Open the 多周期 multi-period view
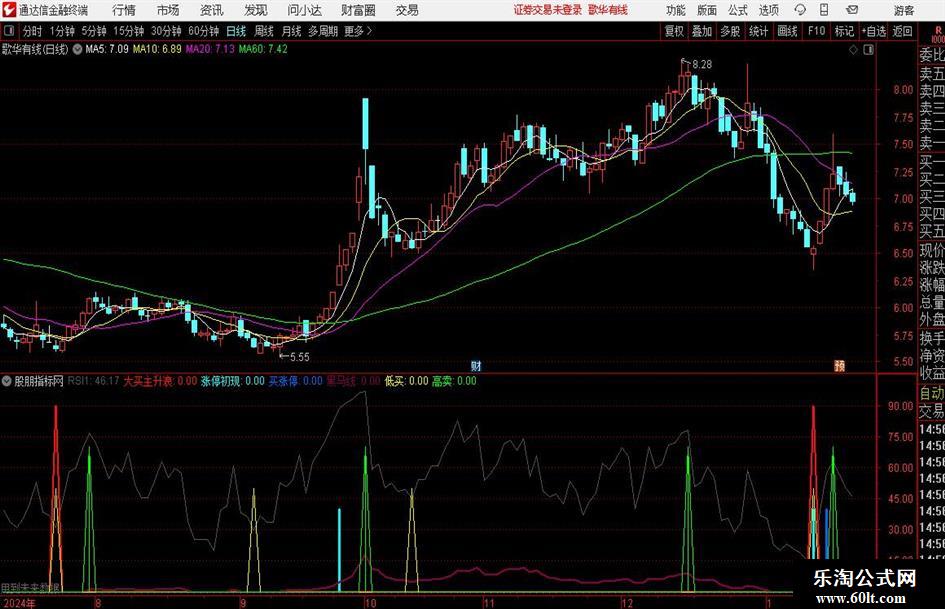This screenshot has width=945, height=609. [x=323, y=31]
